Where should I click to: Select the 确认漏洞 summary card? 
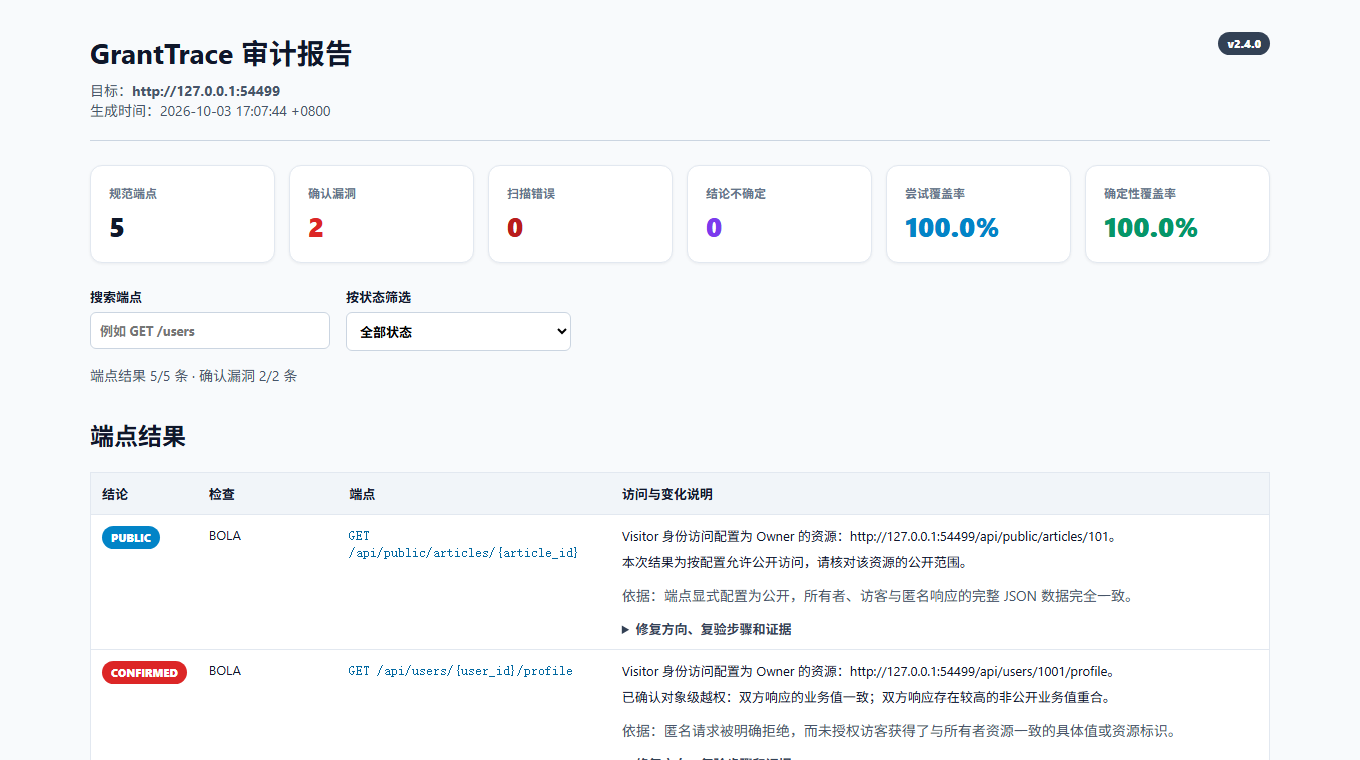(x=381, y=214)
